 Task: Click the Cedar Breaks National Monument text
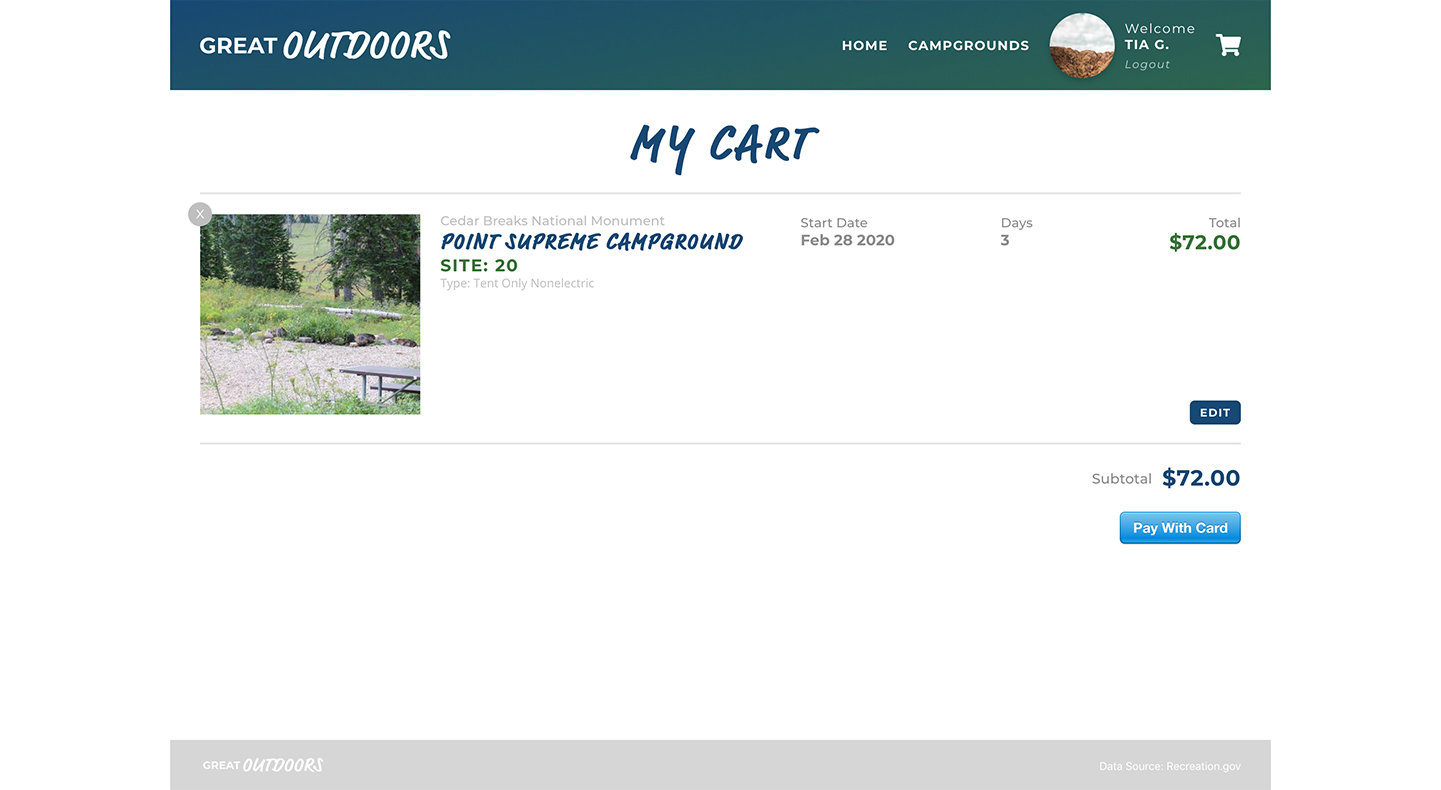point(552,221)
